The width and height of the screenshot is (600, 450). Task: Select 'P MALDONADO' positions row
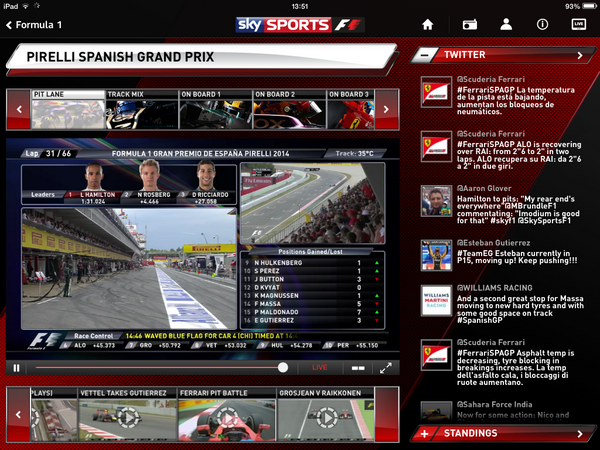click(x=312, y=312)
